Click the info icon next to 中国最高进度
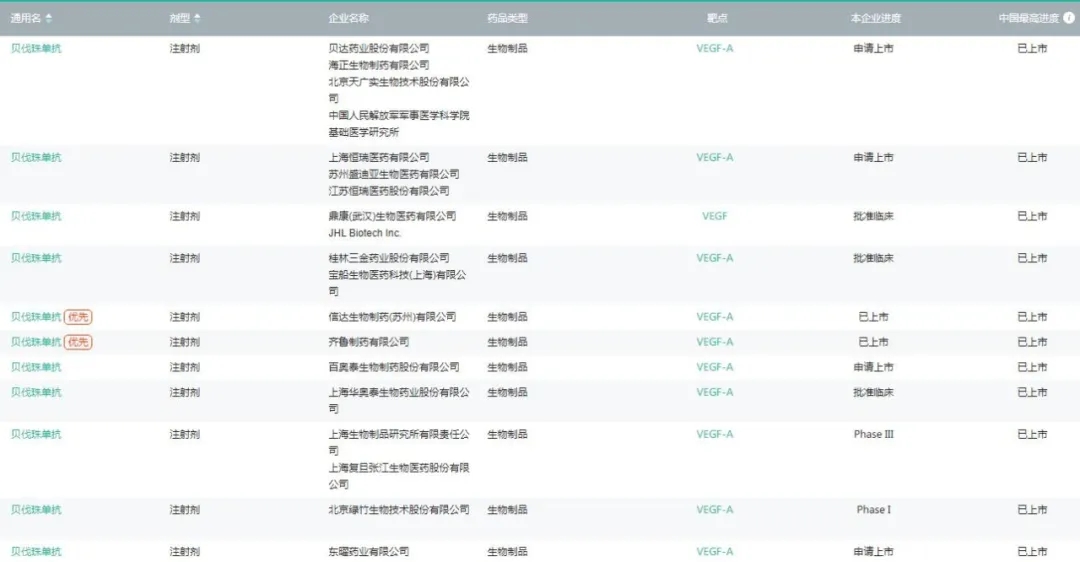This screenshot has width=1080, height=562. pos(1069,18)
